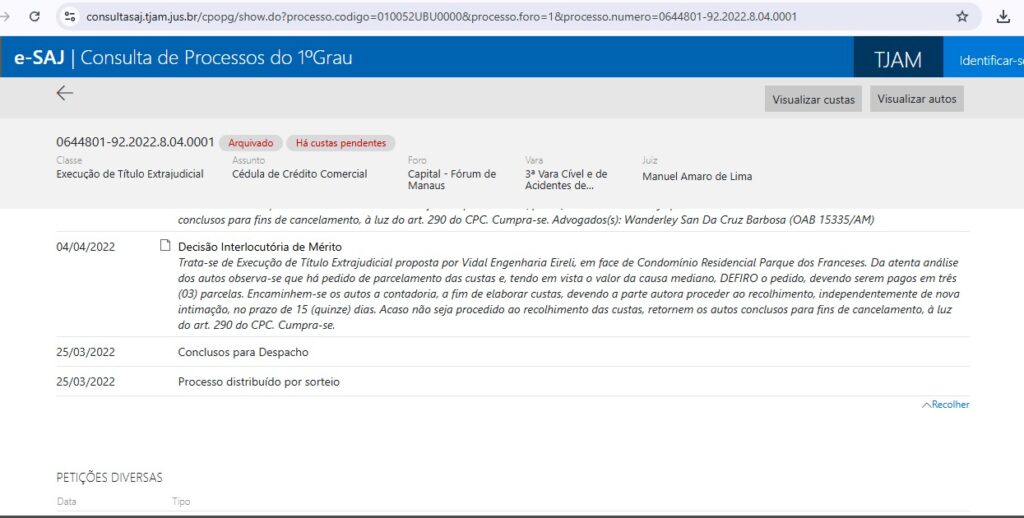Click the Há custas pendentes badge
The image size is (1024, 518).
(340, 143)
